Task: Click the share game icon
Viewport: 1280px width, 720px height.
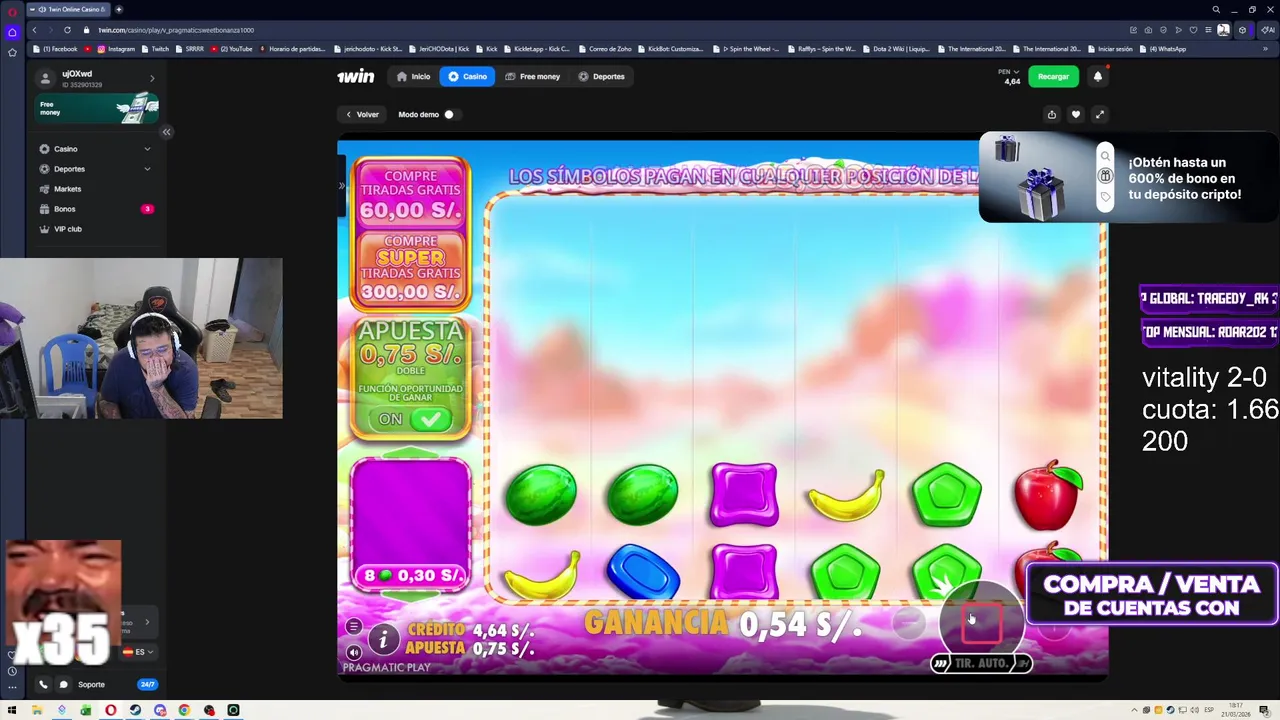Action: point(1051,114)
